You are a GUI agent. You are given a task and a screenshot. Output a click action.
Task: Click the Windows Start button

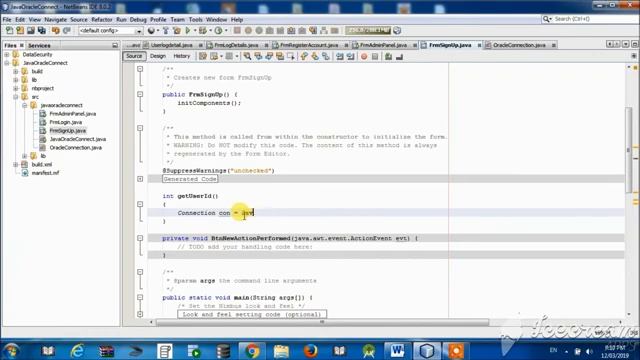[x=11, y=351]
